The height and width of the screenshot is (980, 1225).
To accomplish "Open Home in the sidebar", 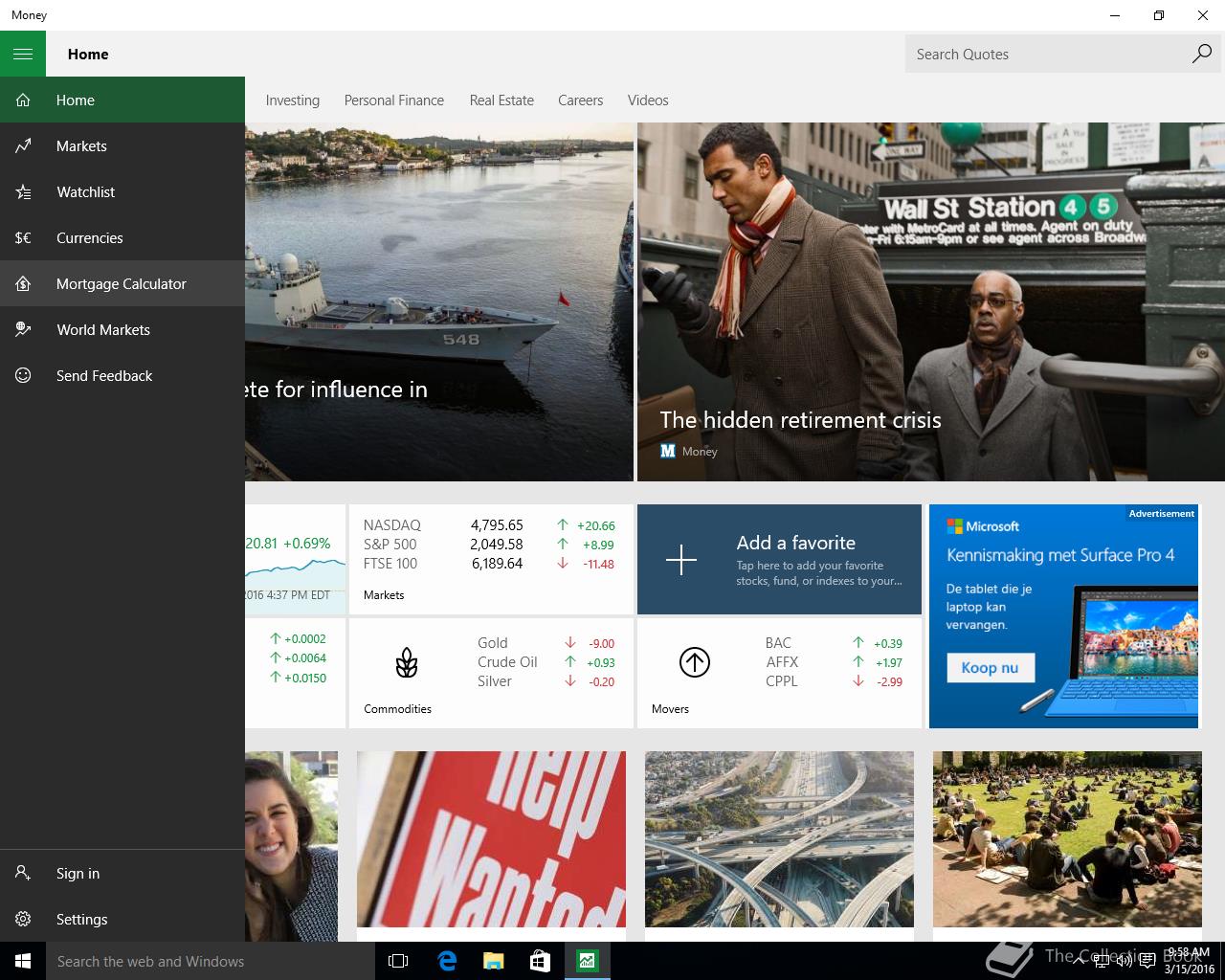I will [x=122, y=100].
